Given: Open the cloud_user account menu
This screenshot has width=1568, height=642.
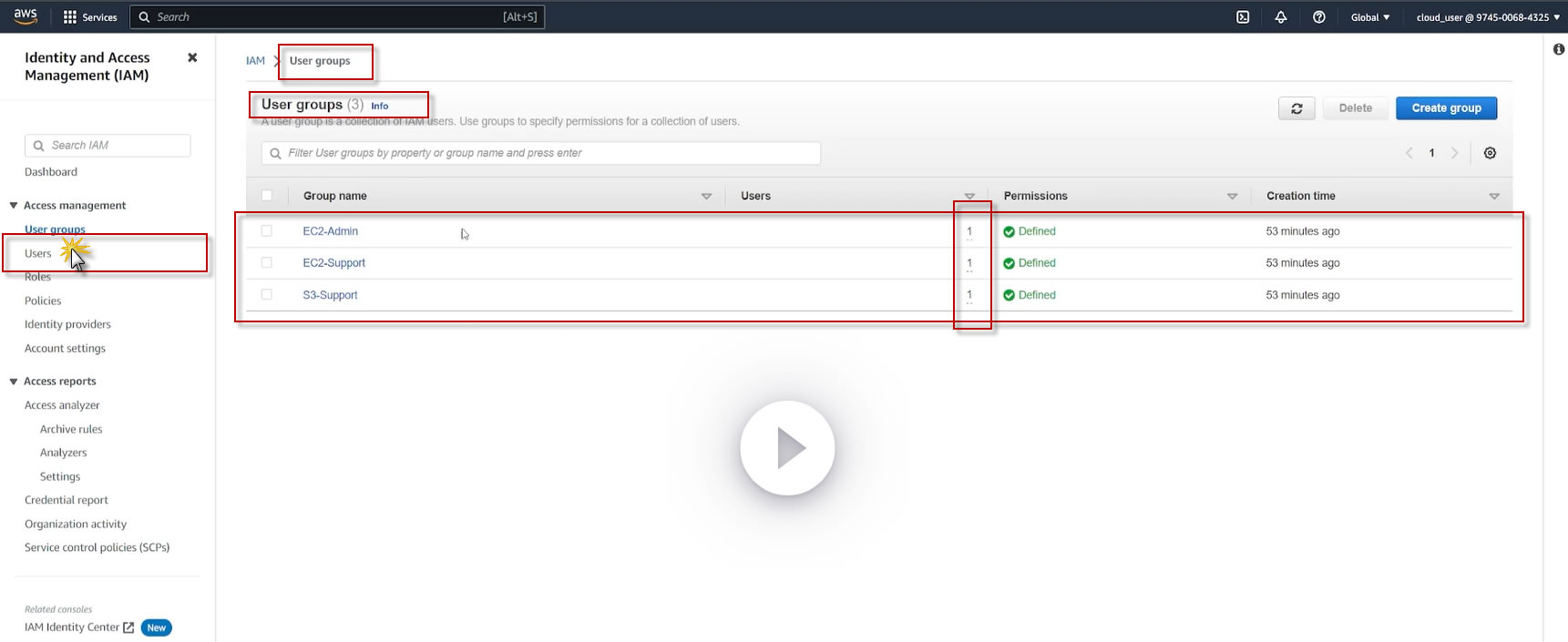Looking at the screenshot, I should click(x=1488, y=17).
